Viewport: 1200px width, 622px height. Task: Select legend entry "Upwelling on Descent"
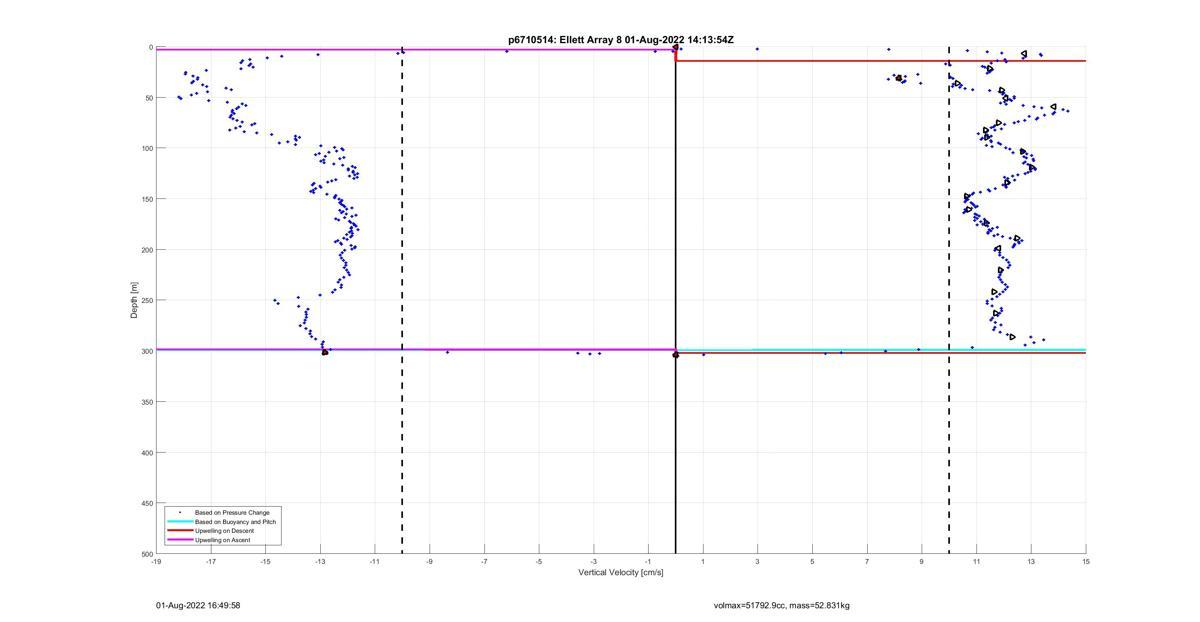pos(225,531)
